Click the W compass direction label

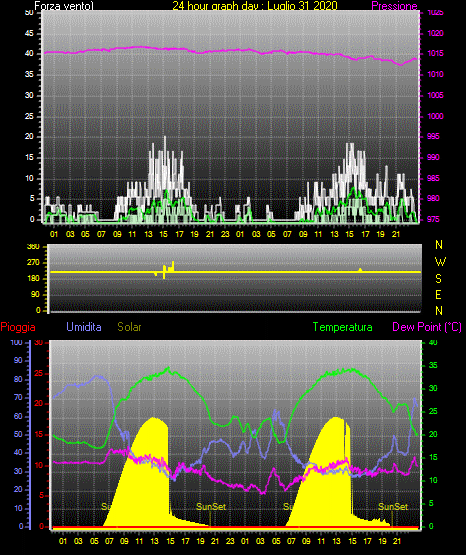click(440, 262)
